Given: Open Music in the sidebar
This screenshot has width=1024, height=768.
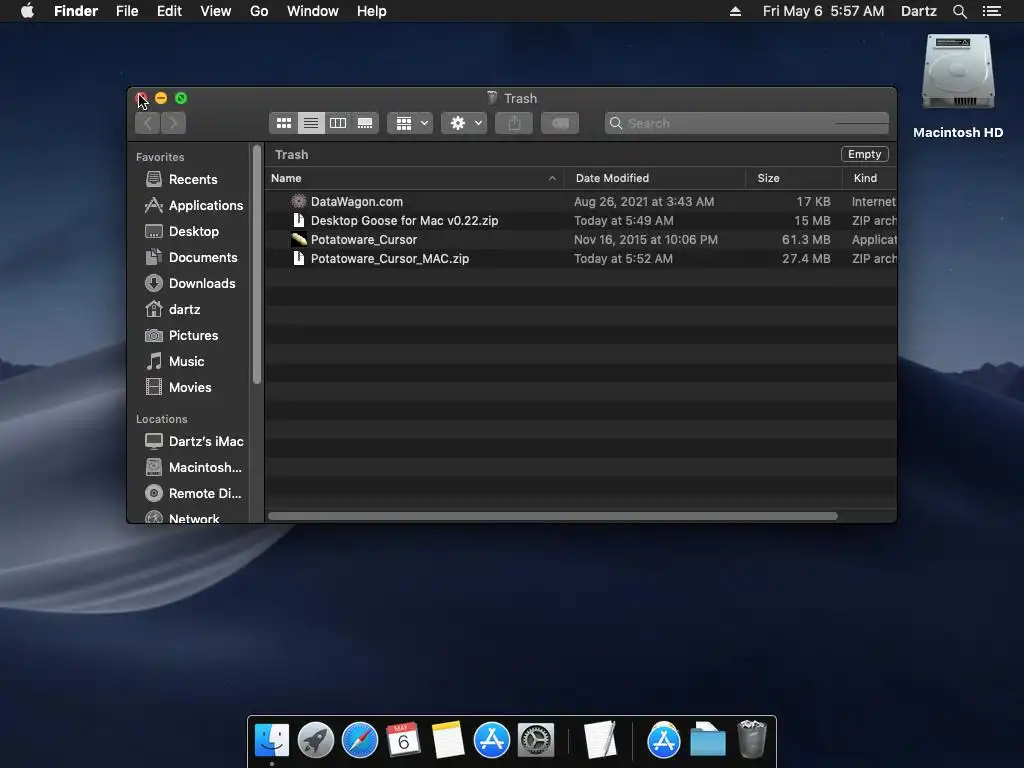Looking at the screenshot, I should [x=189, y=361].
